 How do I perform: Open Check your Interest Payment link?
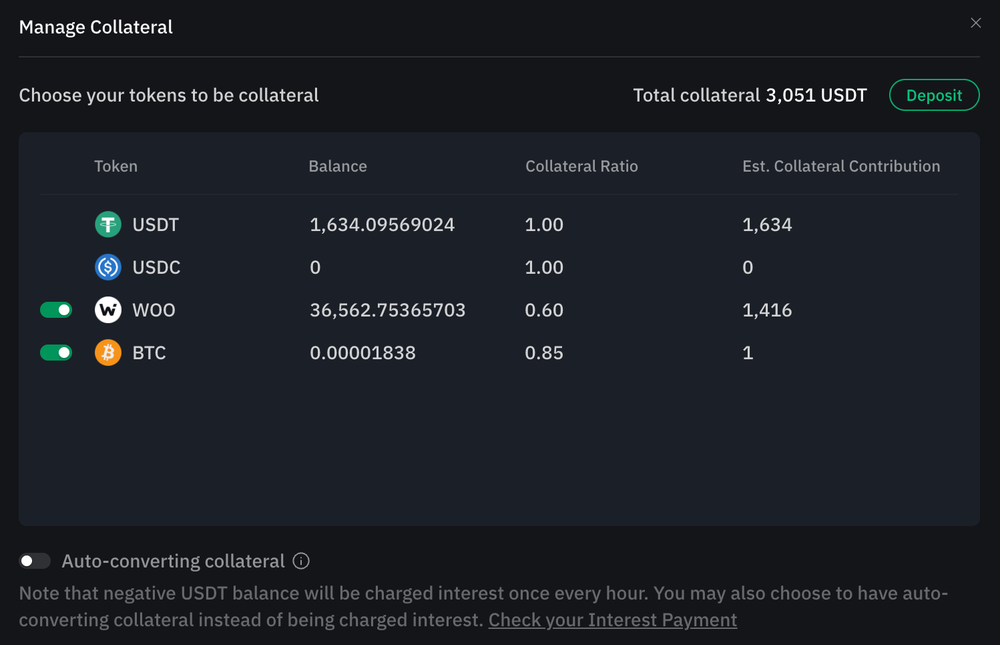coord(612,620)
